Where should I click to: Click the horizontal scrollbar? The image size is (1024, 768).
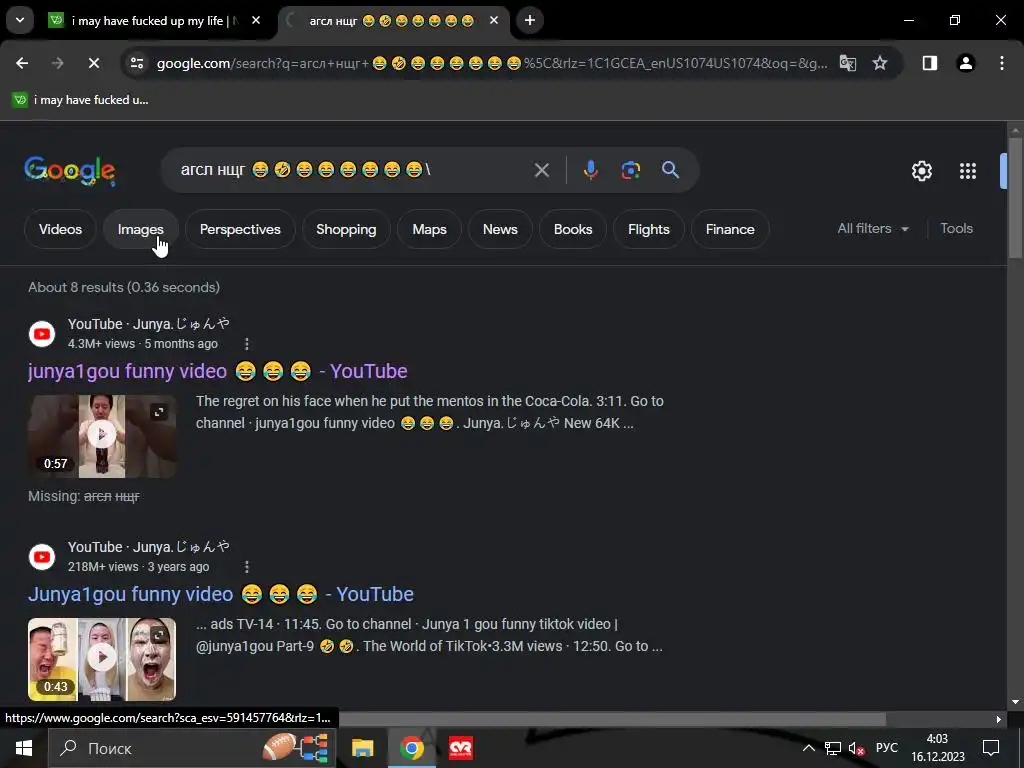[613, 719]
